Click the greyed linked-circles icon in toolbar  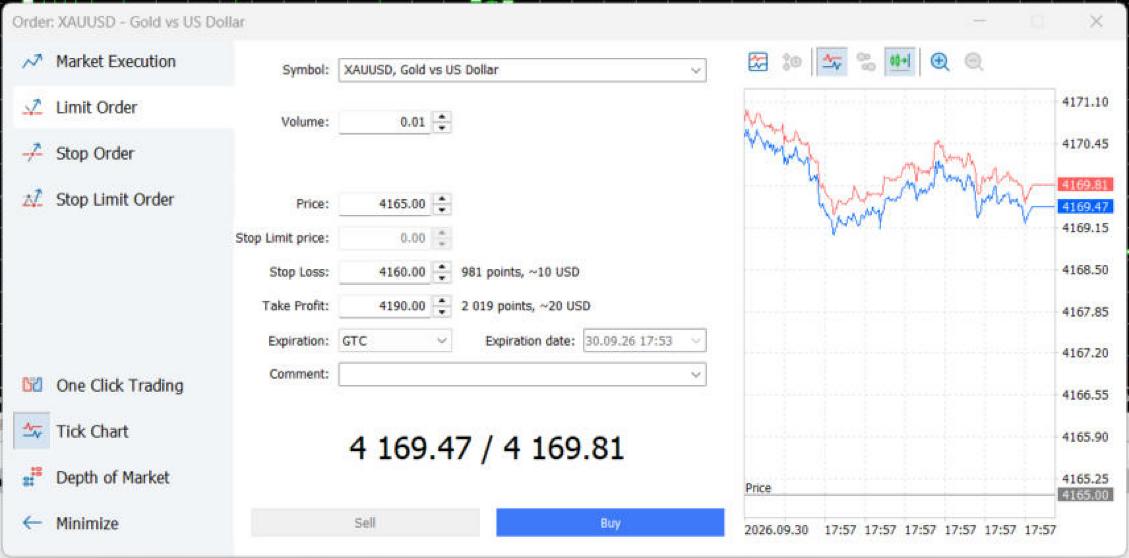coord(865,62)
